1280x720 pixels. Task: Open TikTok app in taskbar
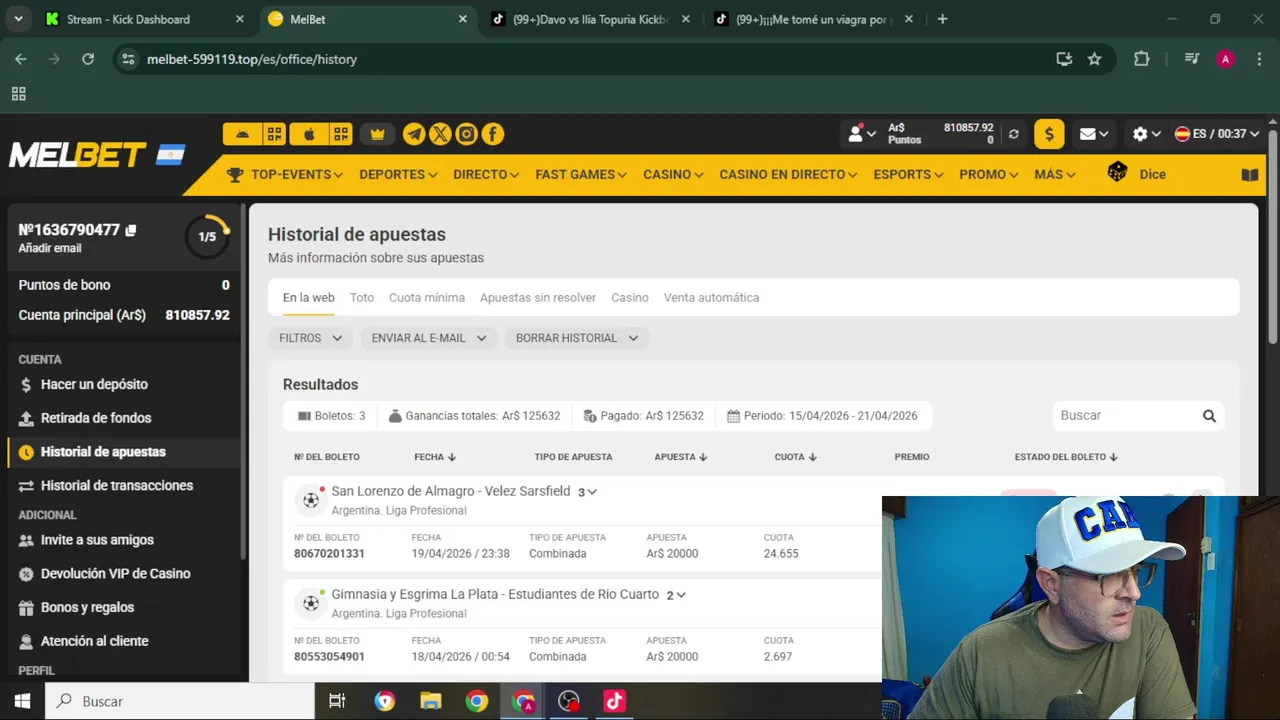click(614, 701)
